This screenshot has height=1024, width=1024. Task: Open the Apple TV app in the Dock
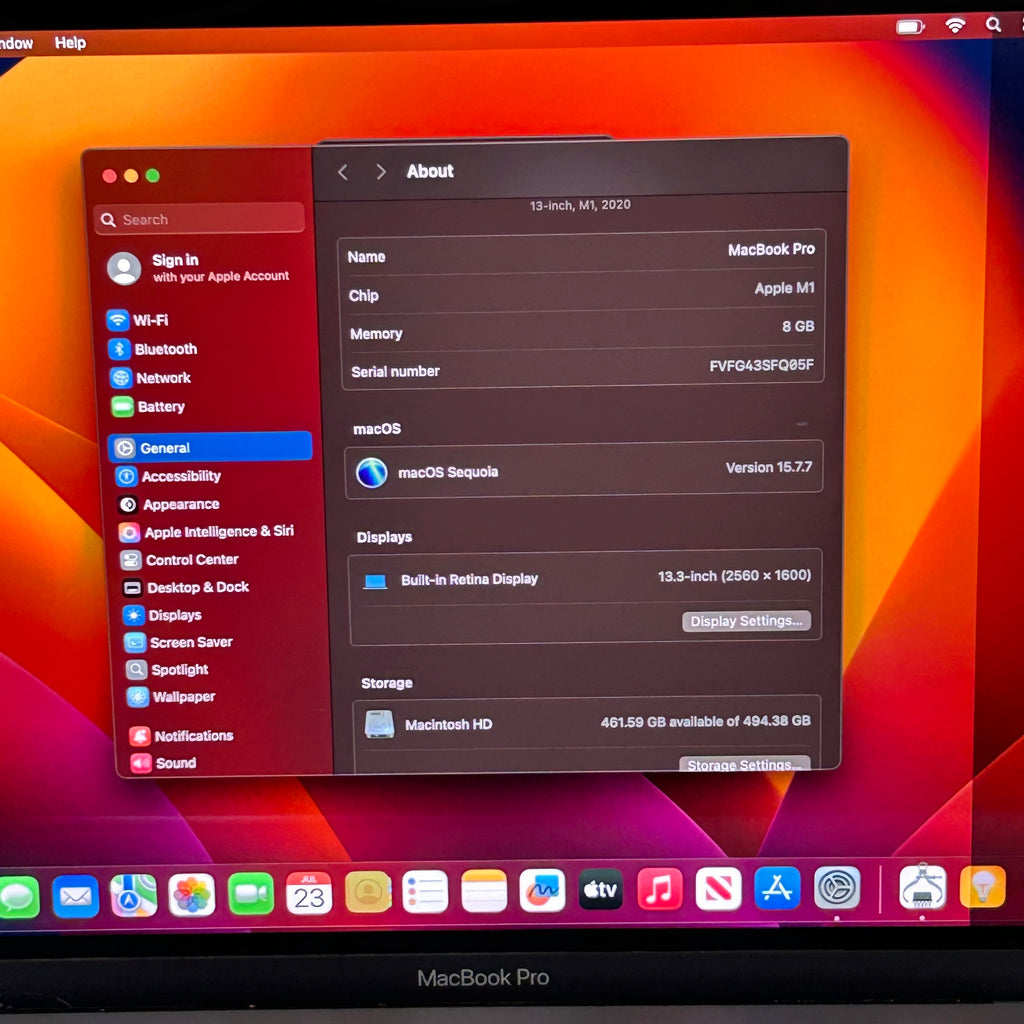(601, 889)
